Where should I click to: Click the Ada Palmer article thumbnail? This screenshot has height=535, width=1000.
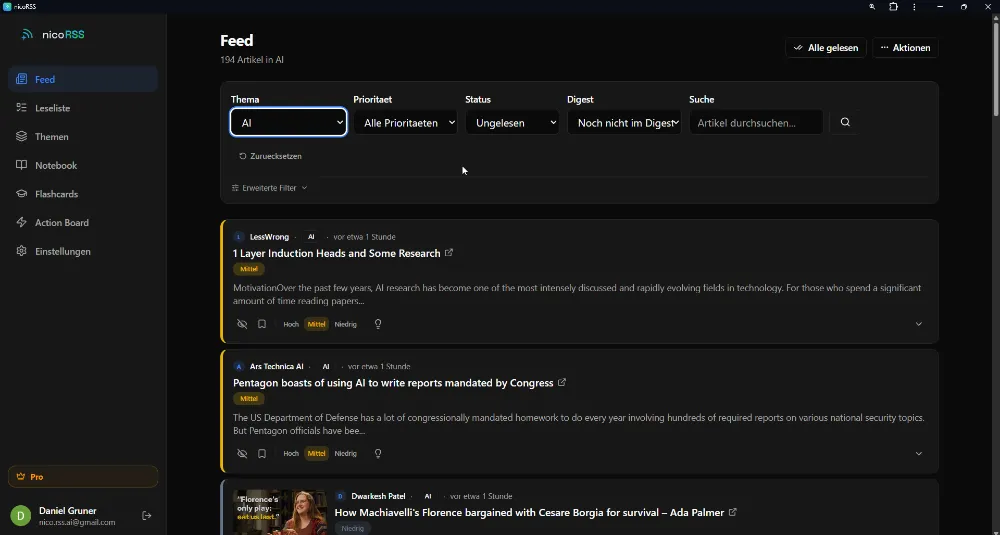pos(280,512)
